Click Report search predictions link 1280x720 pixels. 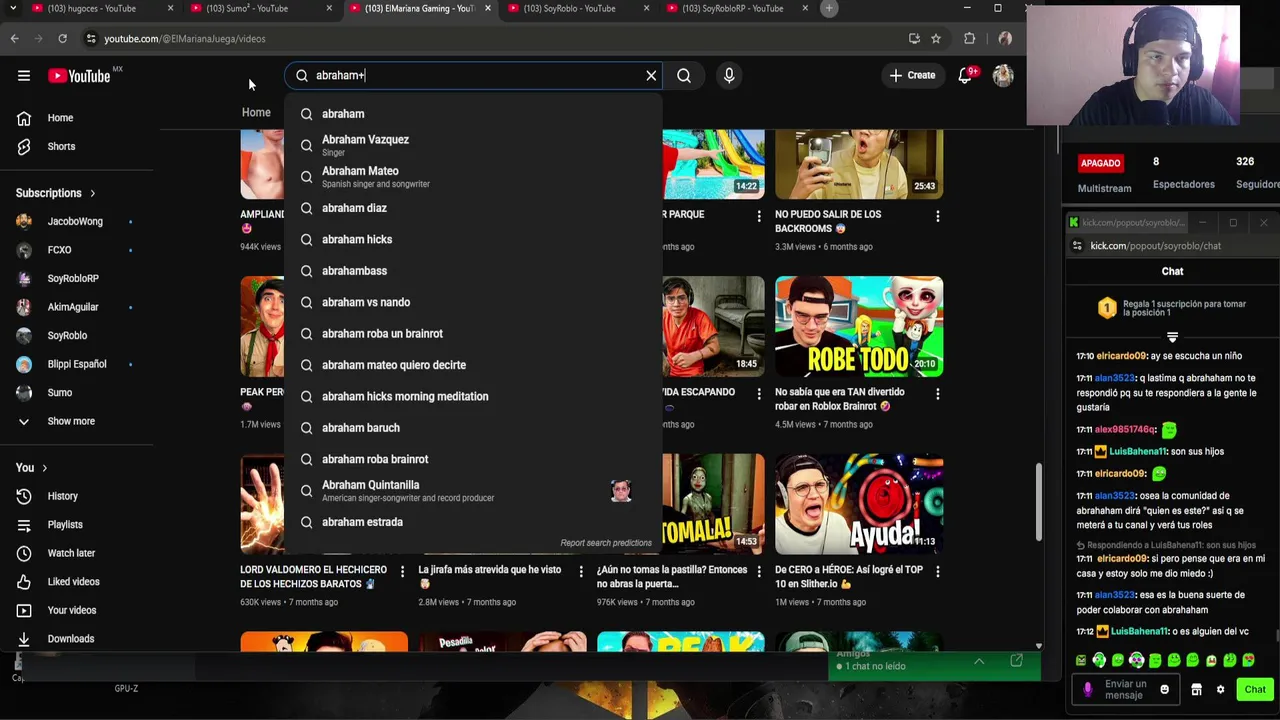tap(606, 543)
